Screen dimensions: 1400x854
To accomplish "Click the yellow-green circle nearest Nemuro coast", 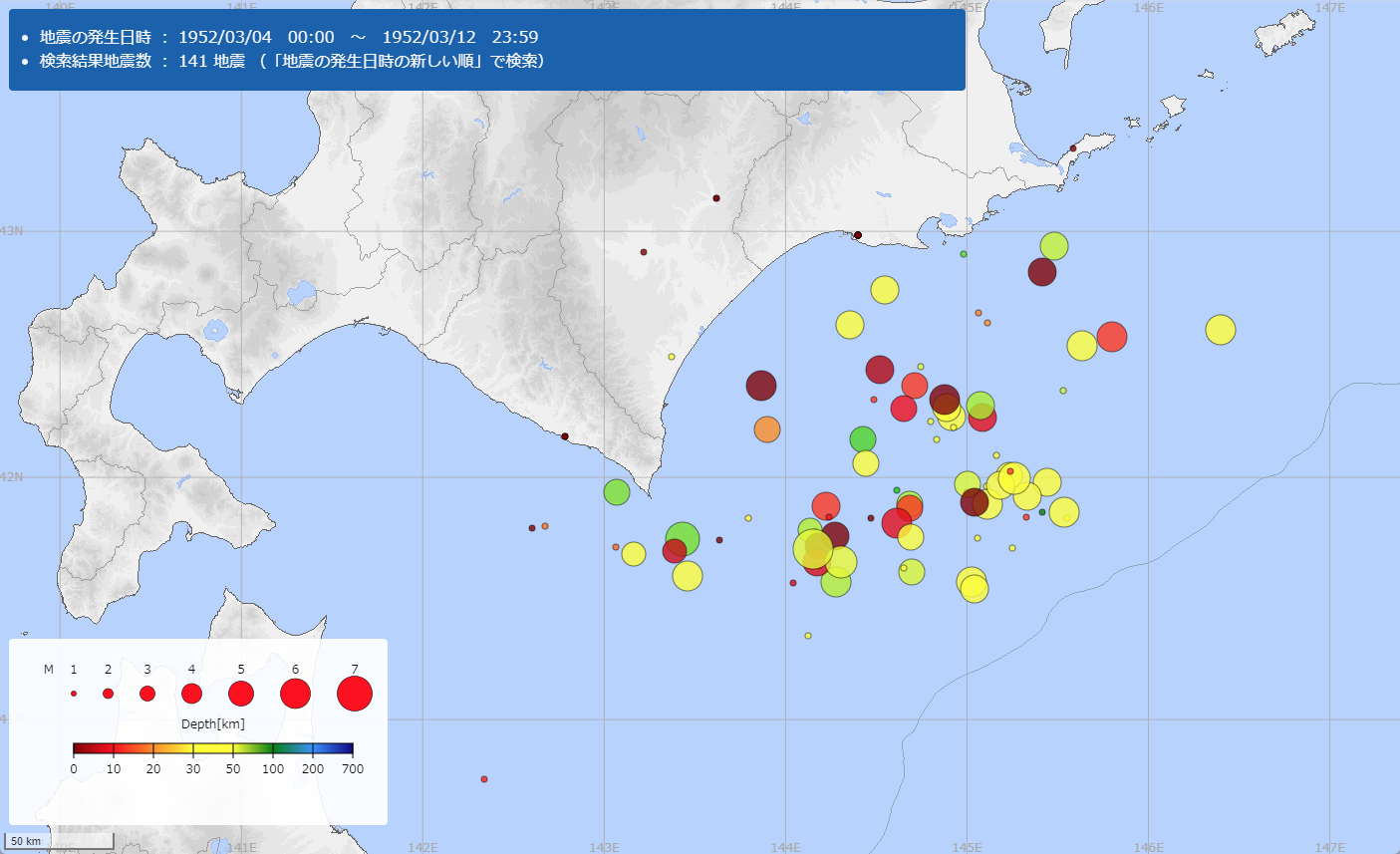I will tap(1053, 245).
